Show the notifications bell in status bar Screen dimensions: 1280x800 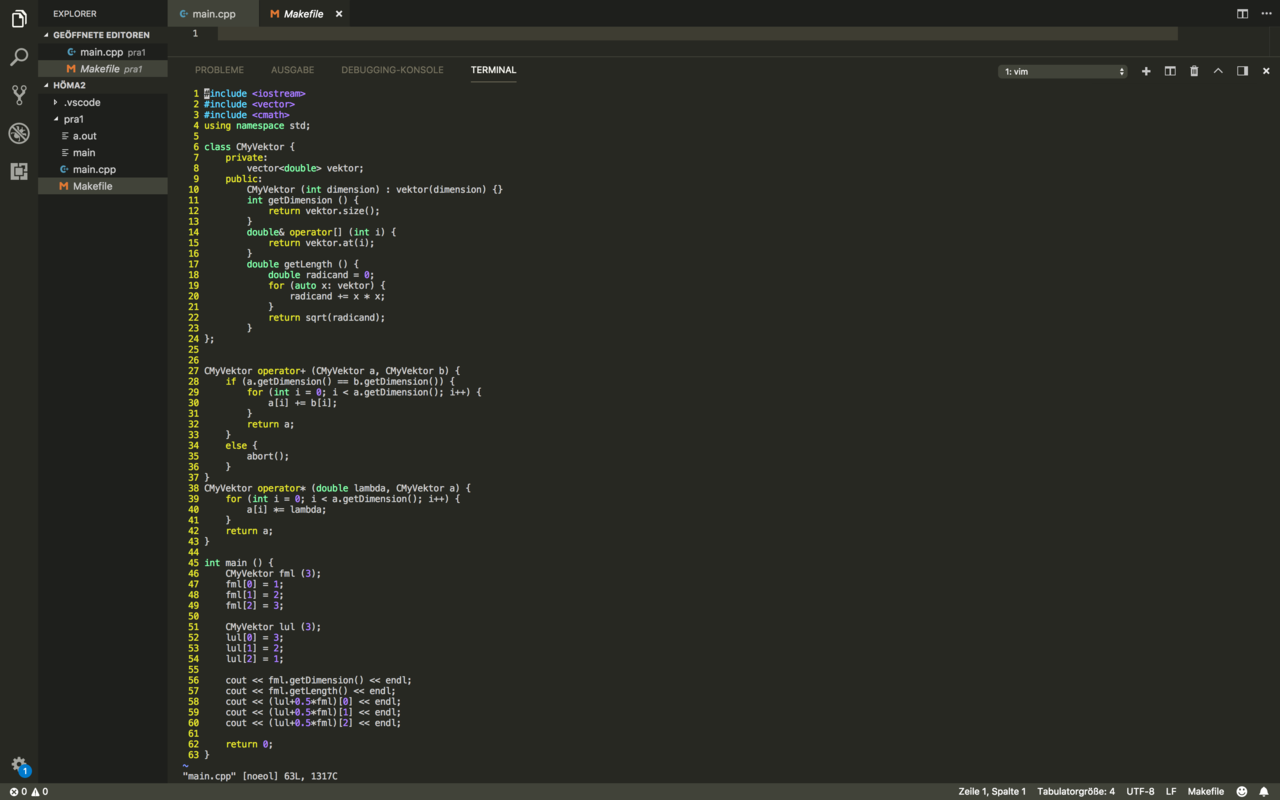coord(1264,791)
